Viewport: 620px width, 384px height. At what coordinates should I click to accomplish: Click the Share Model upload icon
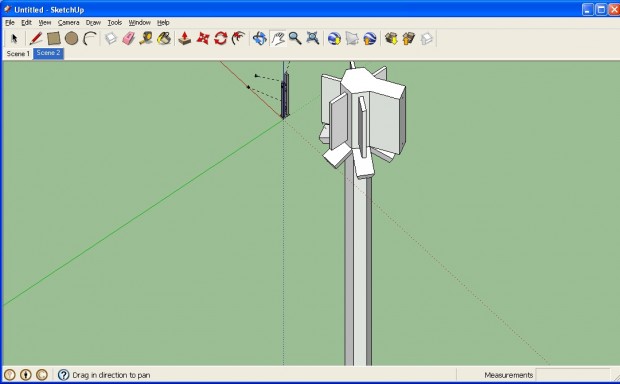click(x=409, y=38)
